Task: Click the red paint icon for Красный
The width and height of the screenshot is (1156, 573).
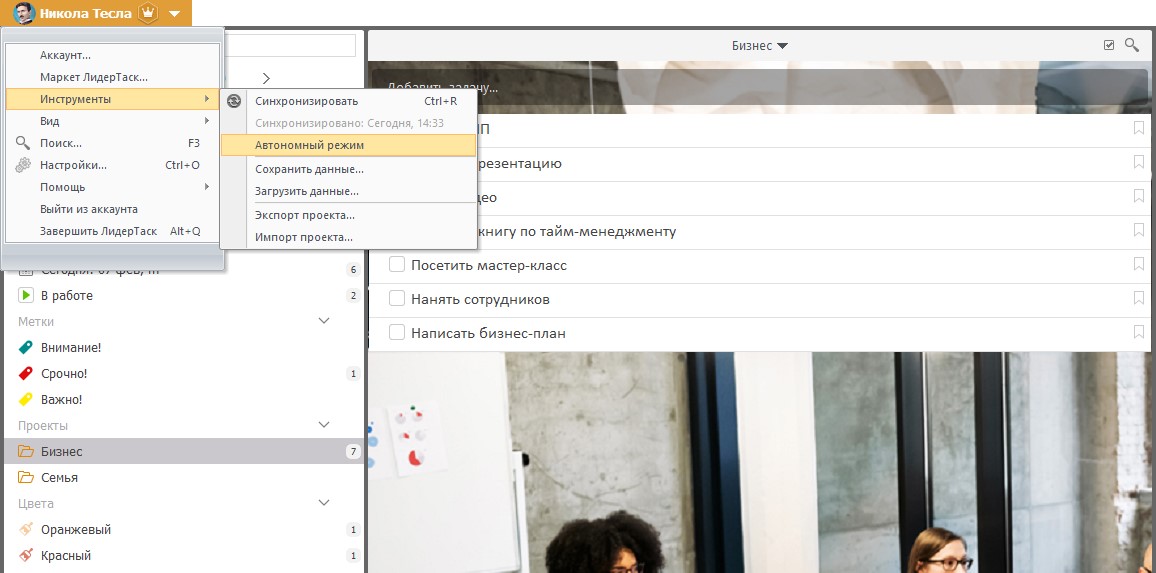Action: [26, 555]
